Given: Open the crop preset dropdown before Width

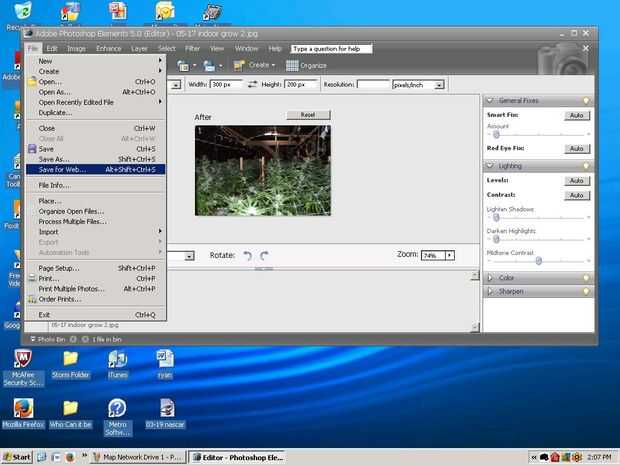Looking at the screenshot, I should [x=176, y=85].
